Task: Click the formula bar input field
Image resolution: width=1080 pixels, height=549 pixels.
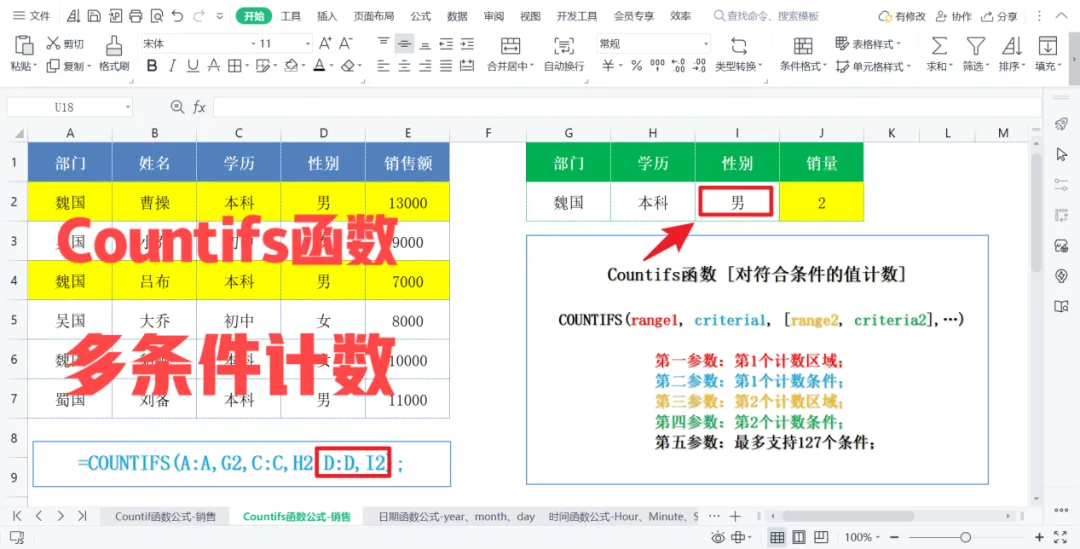Action: 627,107
